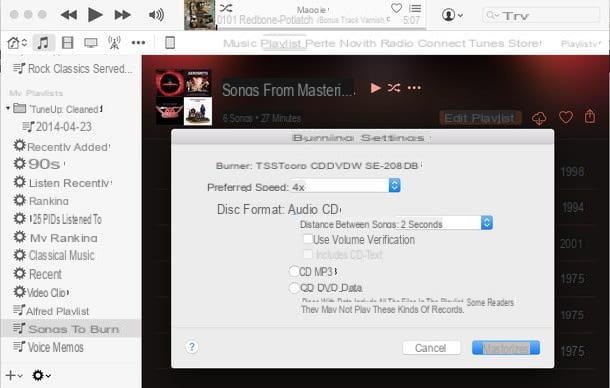
Task: Click the search field
Action: (541, 15)
